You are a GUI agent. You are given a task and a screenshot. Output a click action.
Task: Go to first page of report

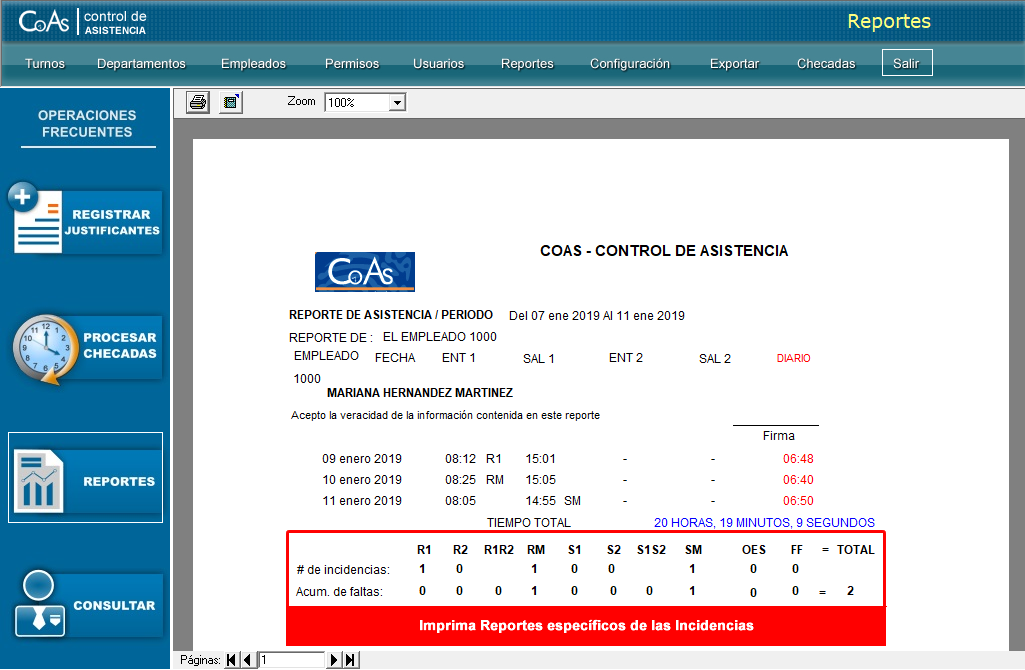coord(232,660)
